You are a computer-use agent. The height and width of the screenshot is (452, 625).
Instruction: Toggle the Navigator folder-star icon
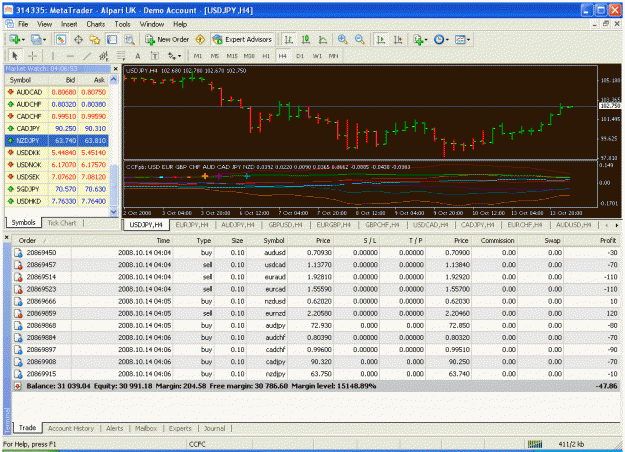[95, 39]
